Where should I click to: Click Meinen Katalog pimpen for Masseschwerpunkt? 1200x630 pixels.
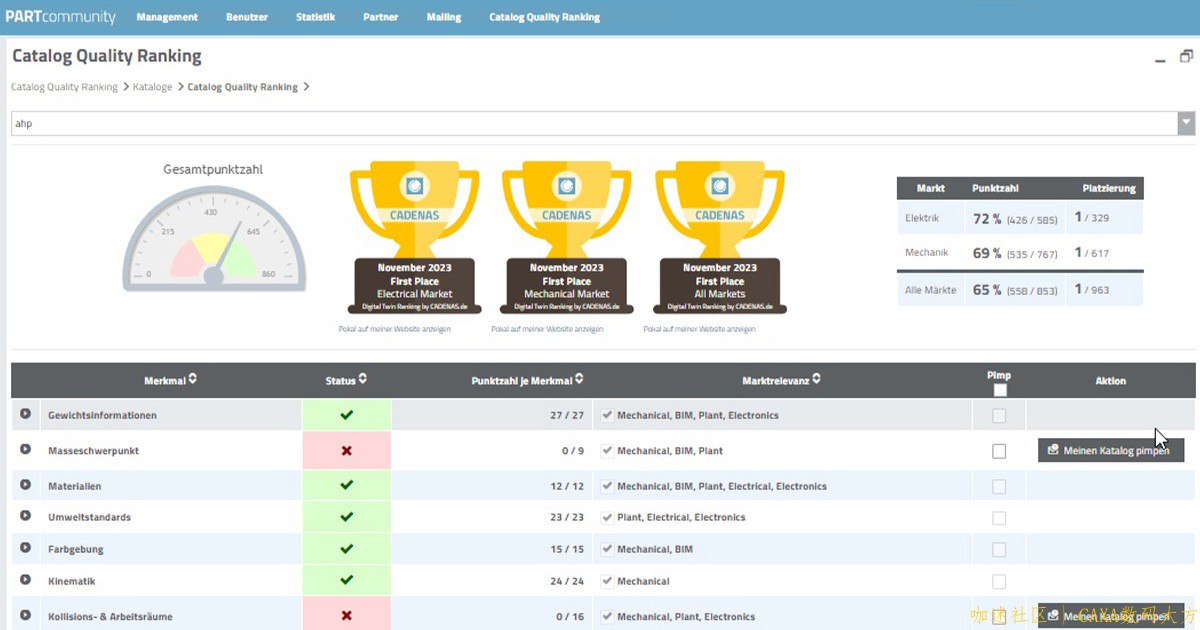1110,451
